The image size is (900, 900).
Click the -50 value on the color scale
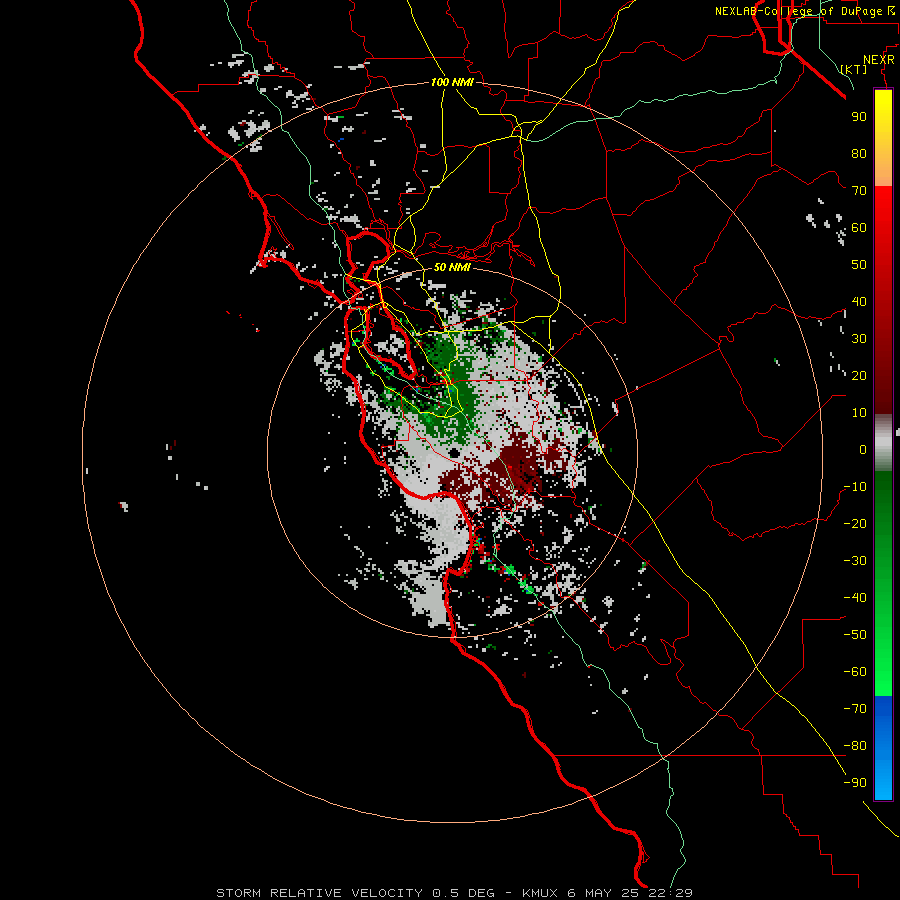click(855, 635)
